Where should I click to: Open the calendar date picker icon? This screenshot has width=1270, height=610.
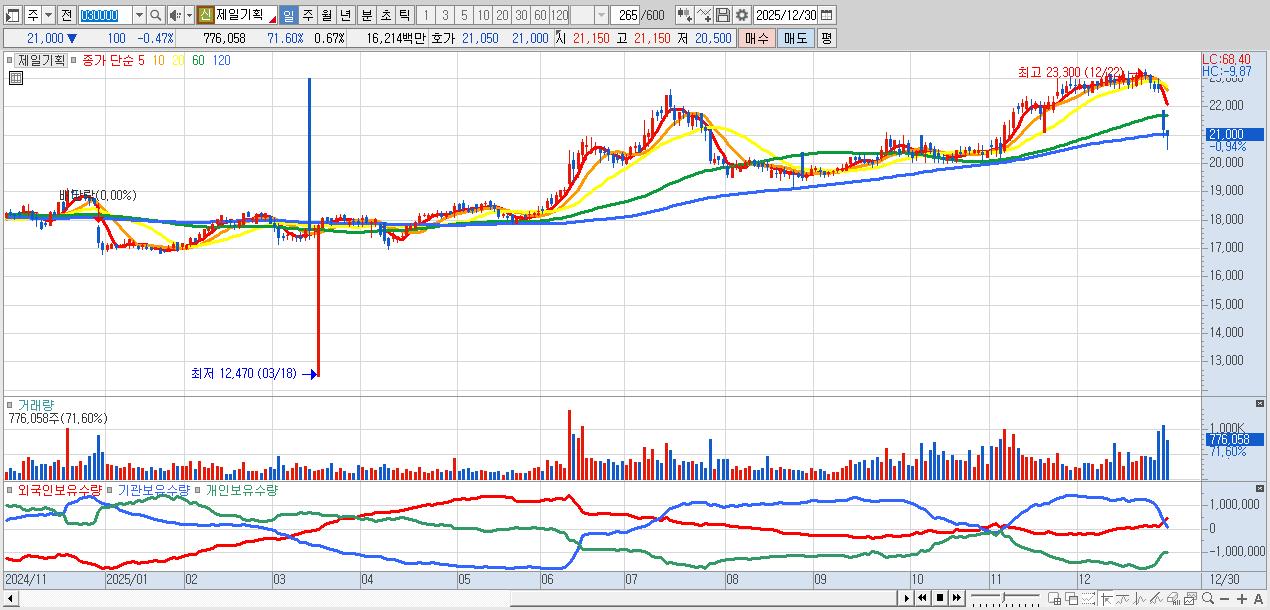click(x=828, y=15)
